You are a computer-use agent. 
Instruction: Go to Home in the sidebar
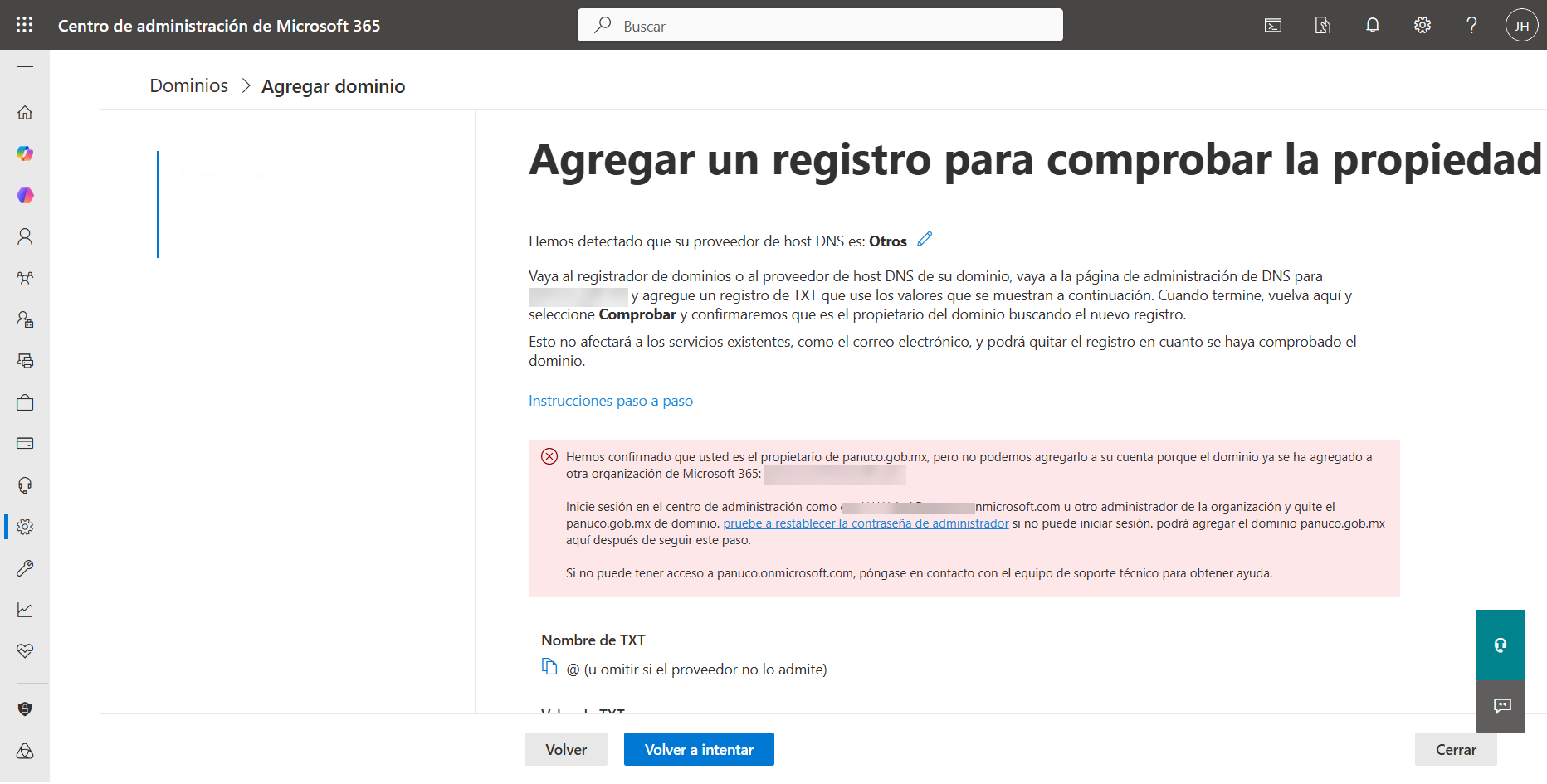pyautogui.click(x=25, y=113)
